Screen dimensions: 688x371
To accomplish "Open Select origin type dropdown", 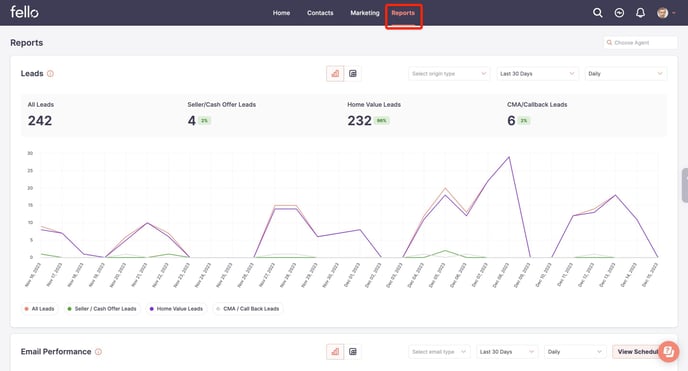I will point(449,74).
